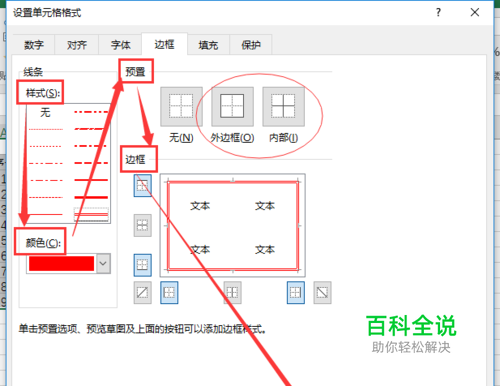This screenshot has height=386, width=500.
Task: Apply the 无(N) no-border preset
Action: pos(181,107)
